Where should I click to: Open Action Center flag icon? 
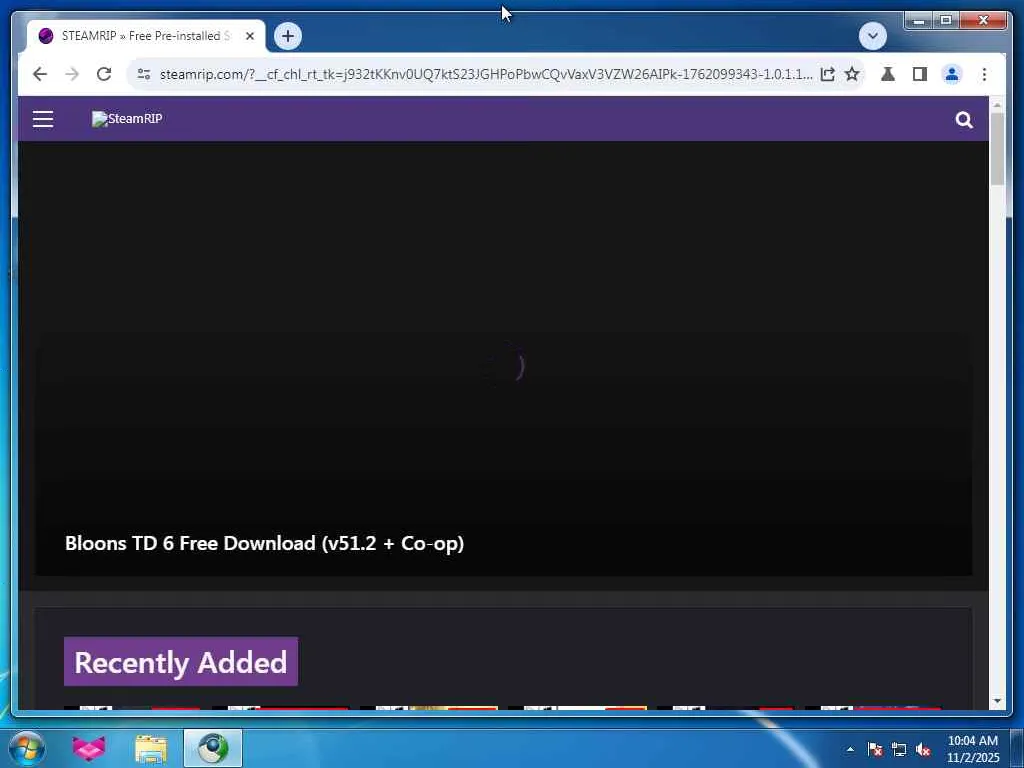point(874,749)
